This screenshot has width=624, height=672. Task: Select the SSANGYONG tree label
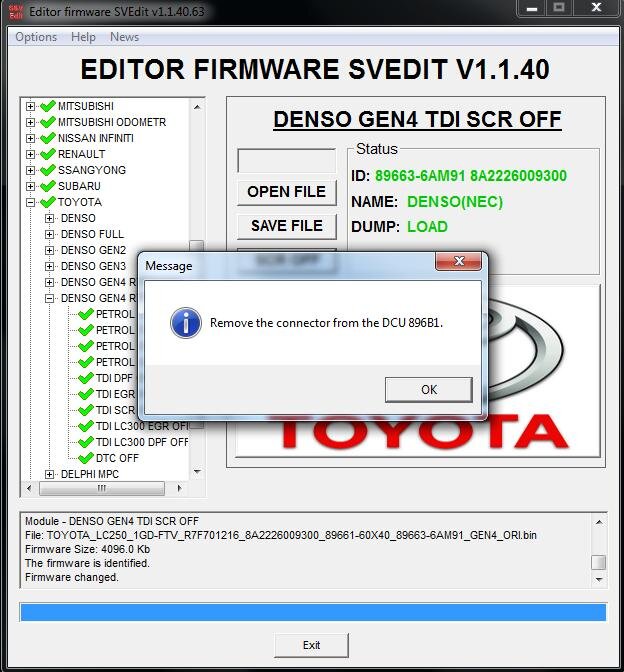point(92,170)
